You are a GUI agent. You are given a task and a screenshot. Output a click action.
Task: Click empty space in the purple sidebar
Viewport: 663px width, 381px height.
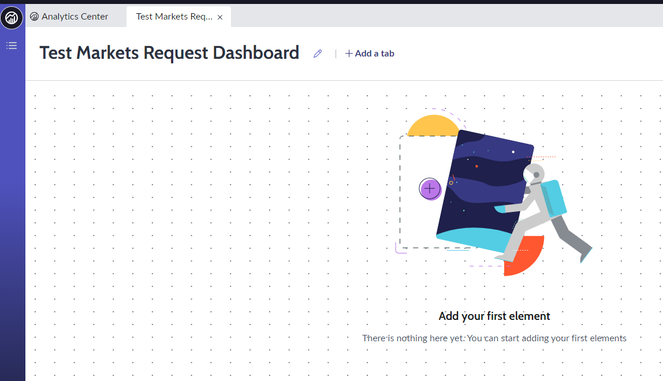(x=12, y=211)
